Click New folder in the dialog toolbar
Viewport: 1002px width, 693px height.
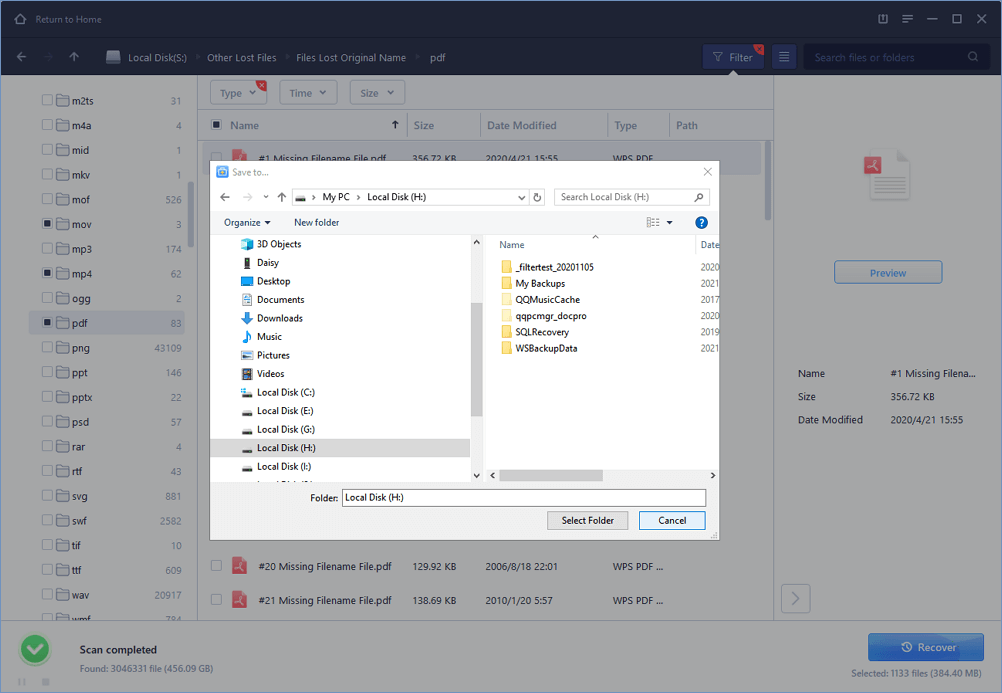tap(316, 222)
